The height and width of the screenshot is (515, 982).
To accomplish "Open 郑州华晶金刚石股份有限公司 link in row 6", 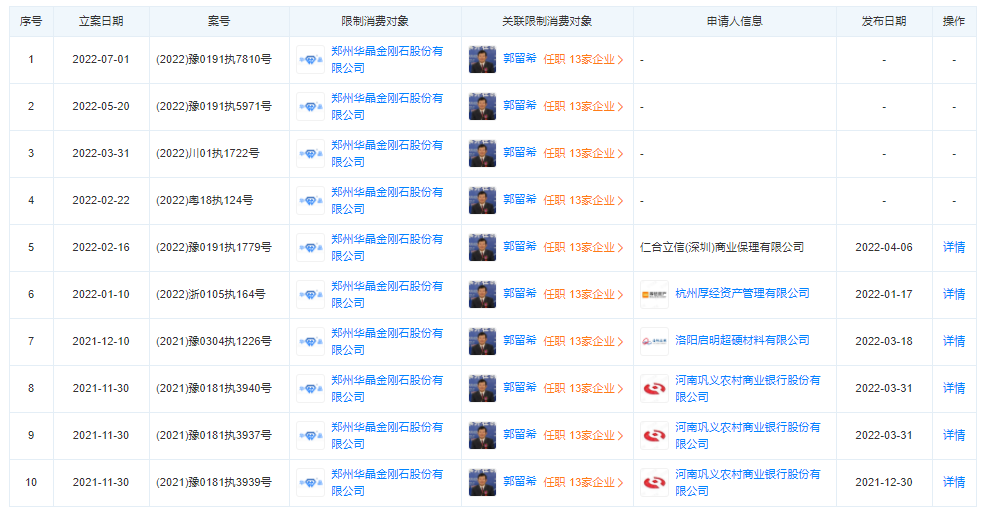I will (387, 294).
